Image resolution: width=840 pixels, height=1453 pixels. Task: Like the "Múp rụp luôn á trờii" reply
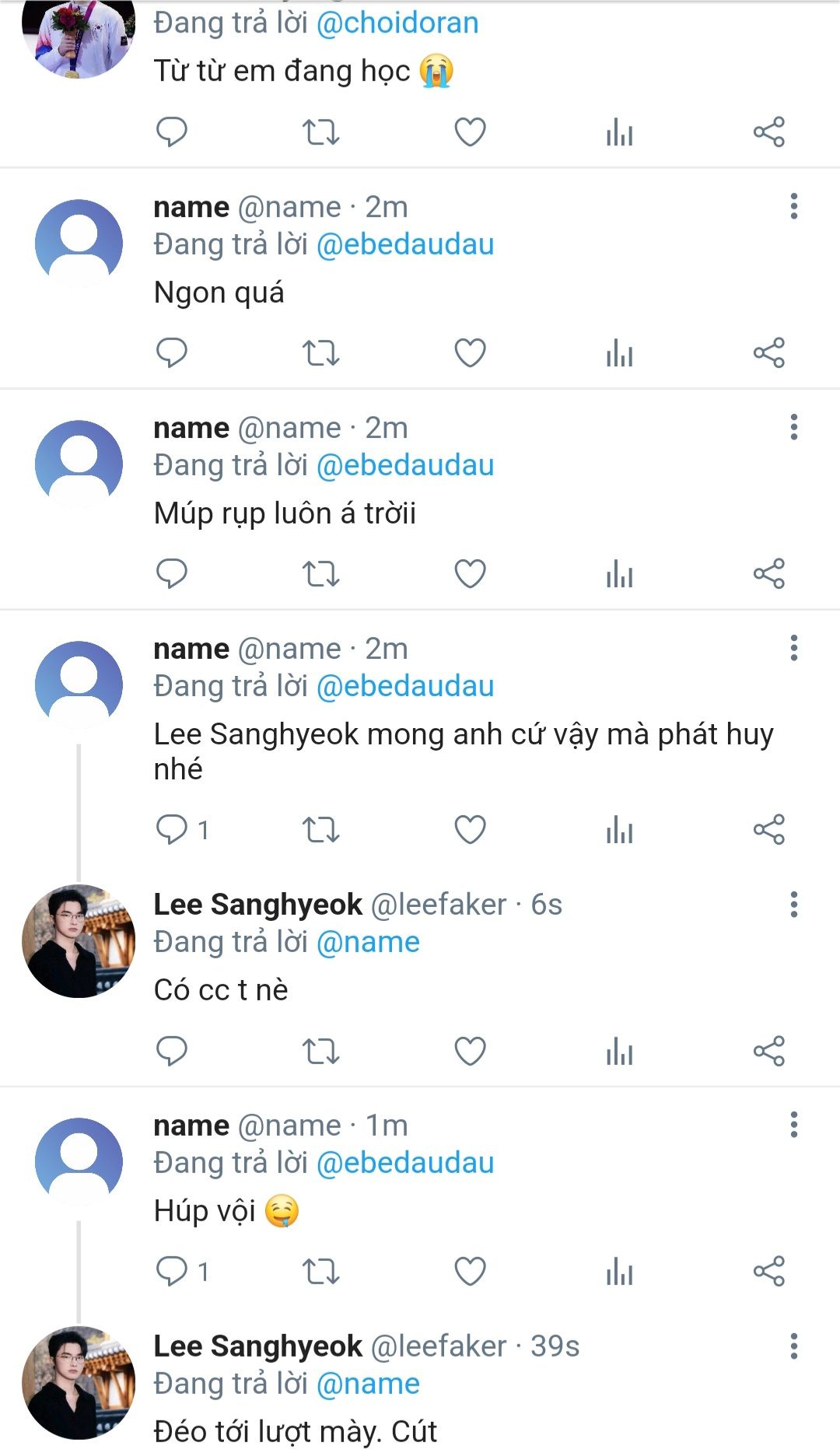[470, 574]
